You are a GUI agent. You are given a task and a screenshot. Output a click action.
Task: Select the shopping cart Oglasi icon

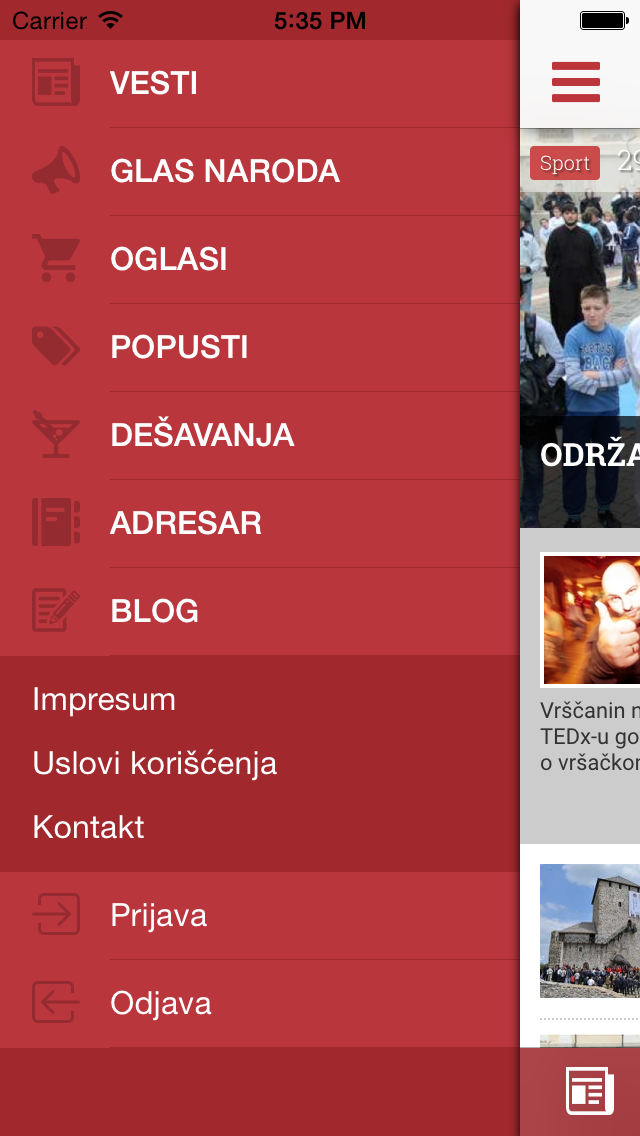pos(56,259)
